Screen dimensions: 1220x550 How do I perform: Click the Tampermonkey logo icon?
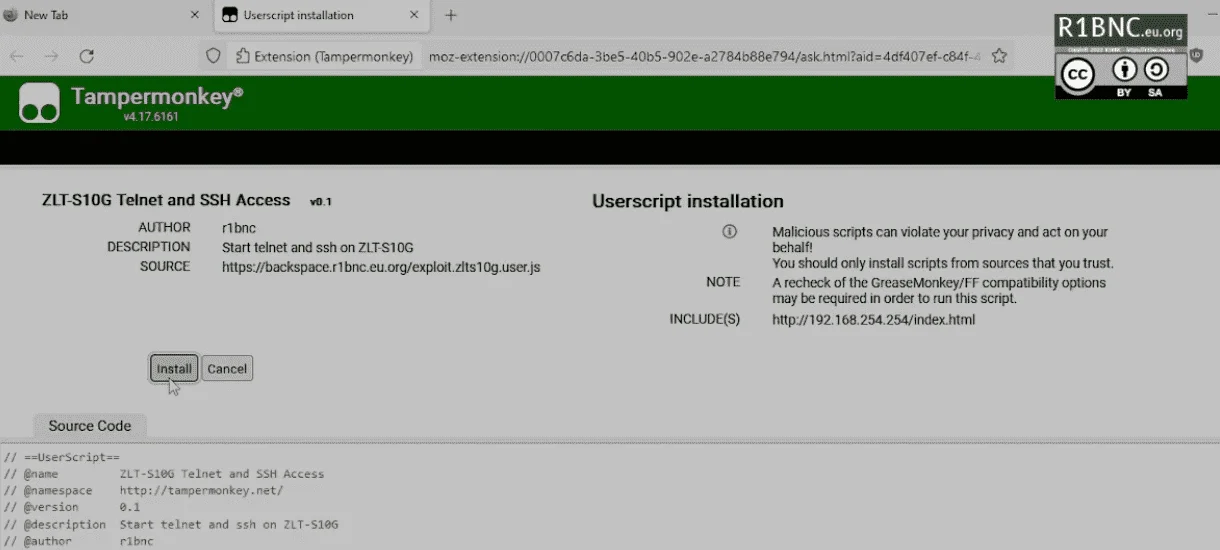[x=40, y=103]
